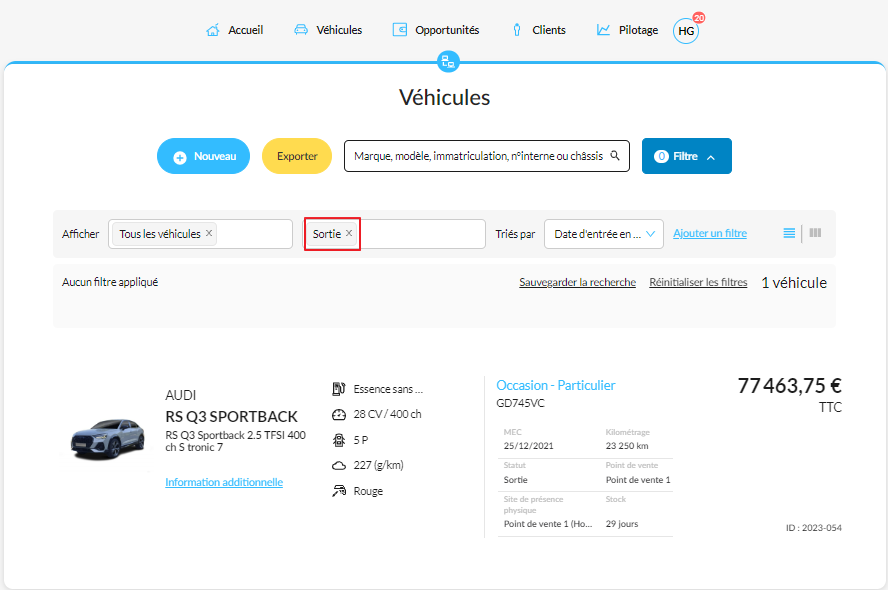Click the Information additionnelle link
Screen dimensions: 888x590
click(x=224, y=482)
